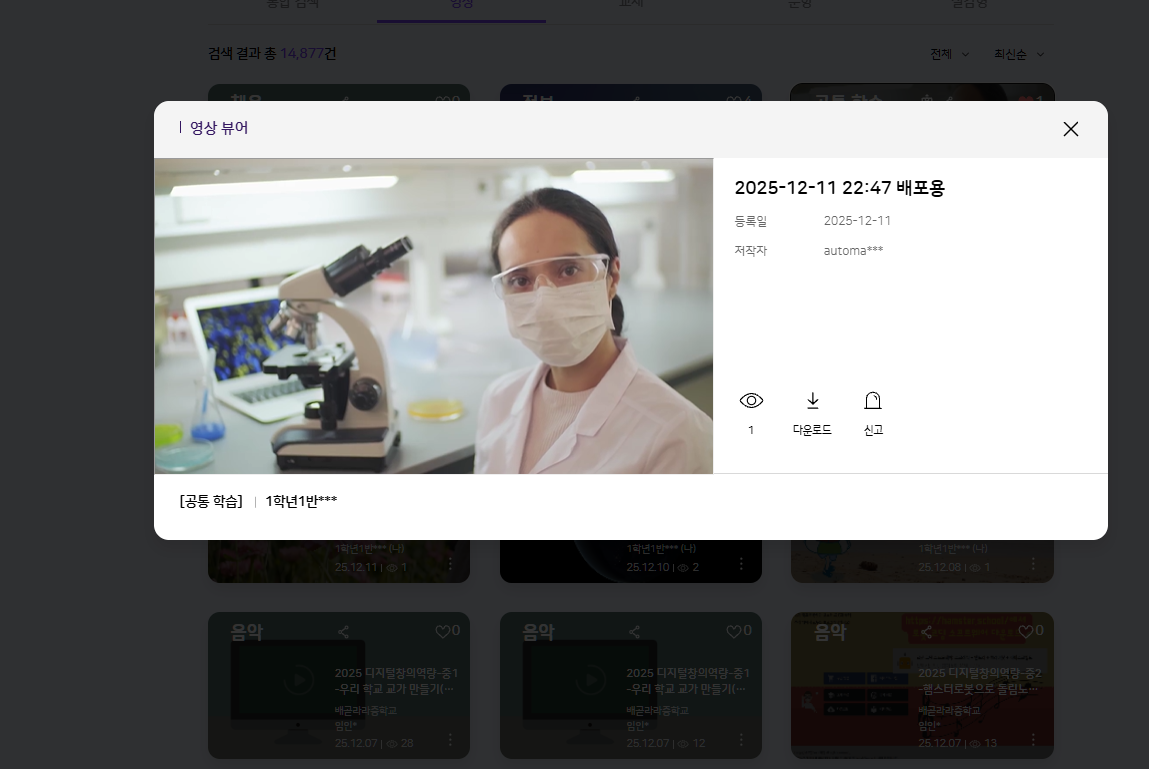Play the lab scientist video preview
This screenshot has height=769, width=1149.
pyautogui.click(x=433, y=316)
